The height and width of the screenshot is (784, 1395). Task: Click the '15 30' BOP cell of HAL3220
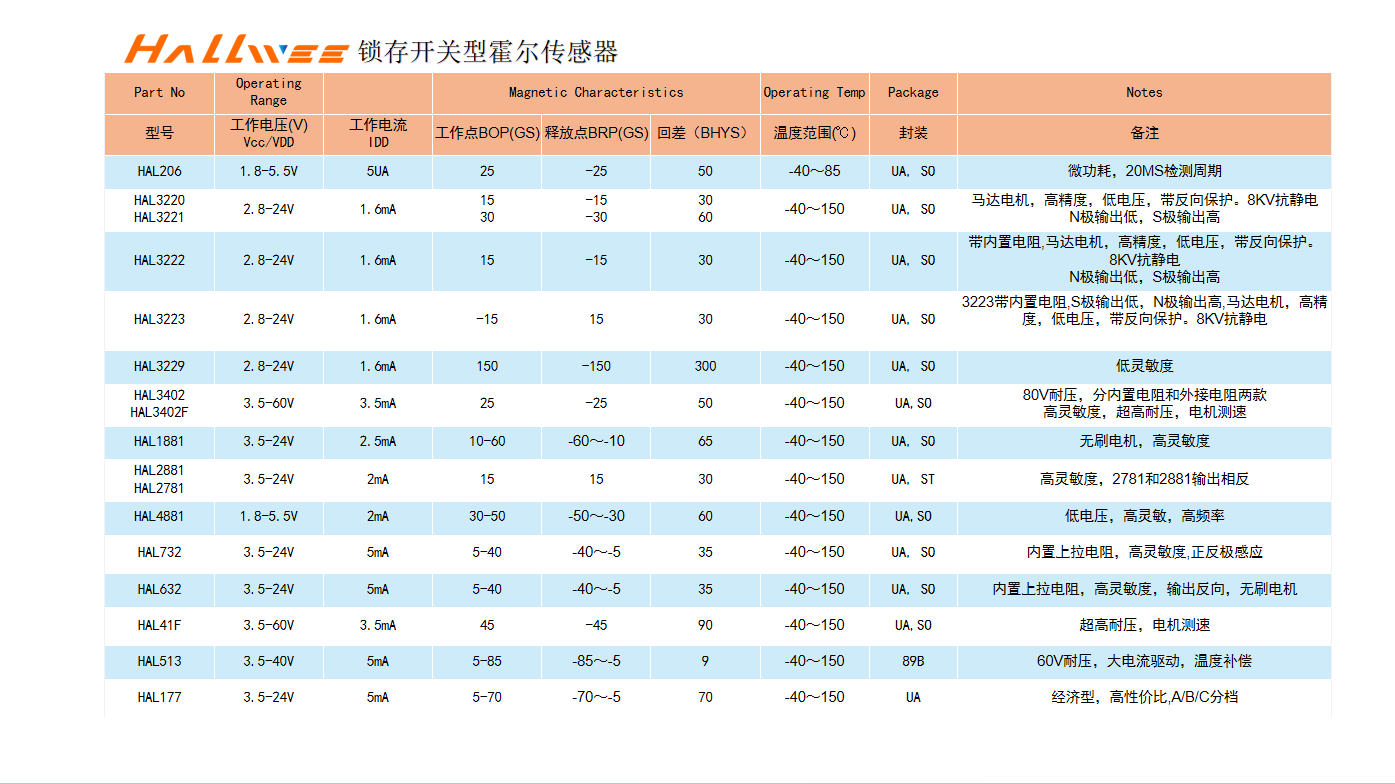tap(487, 209)
